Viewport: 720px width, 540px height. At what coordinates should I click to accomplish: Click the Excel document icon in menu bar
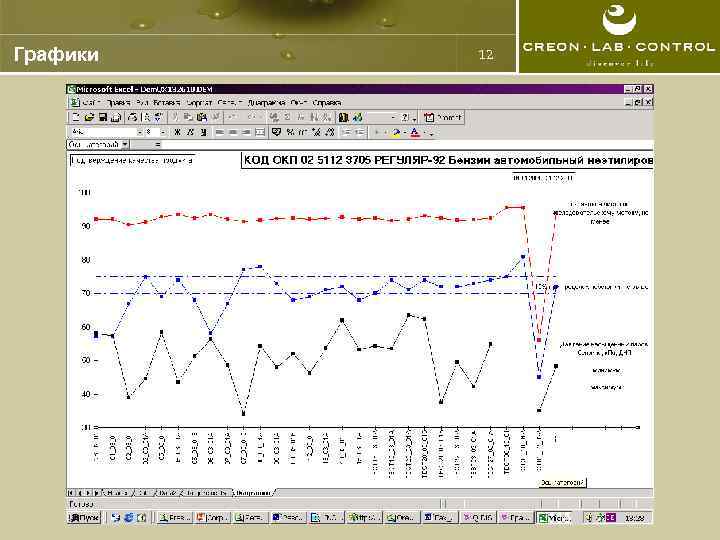[74, 102]
